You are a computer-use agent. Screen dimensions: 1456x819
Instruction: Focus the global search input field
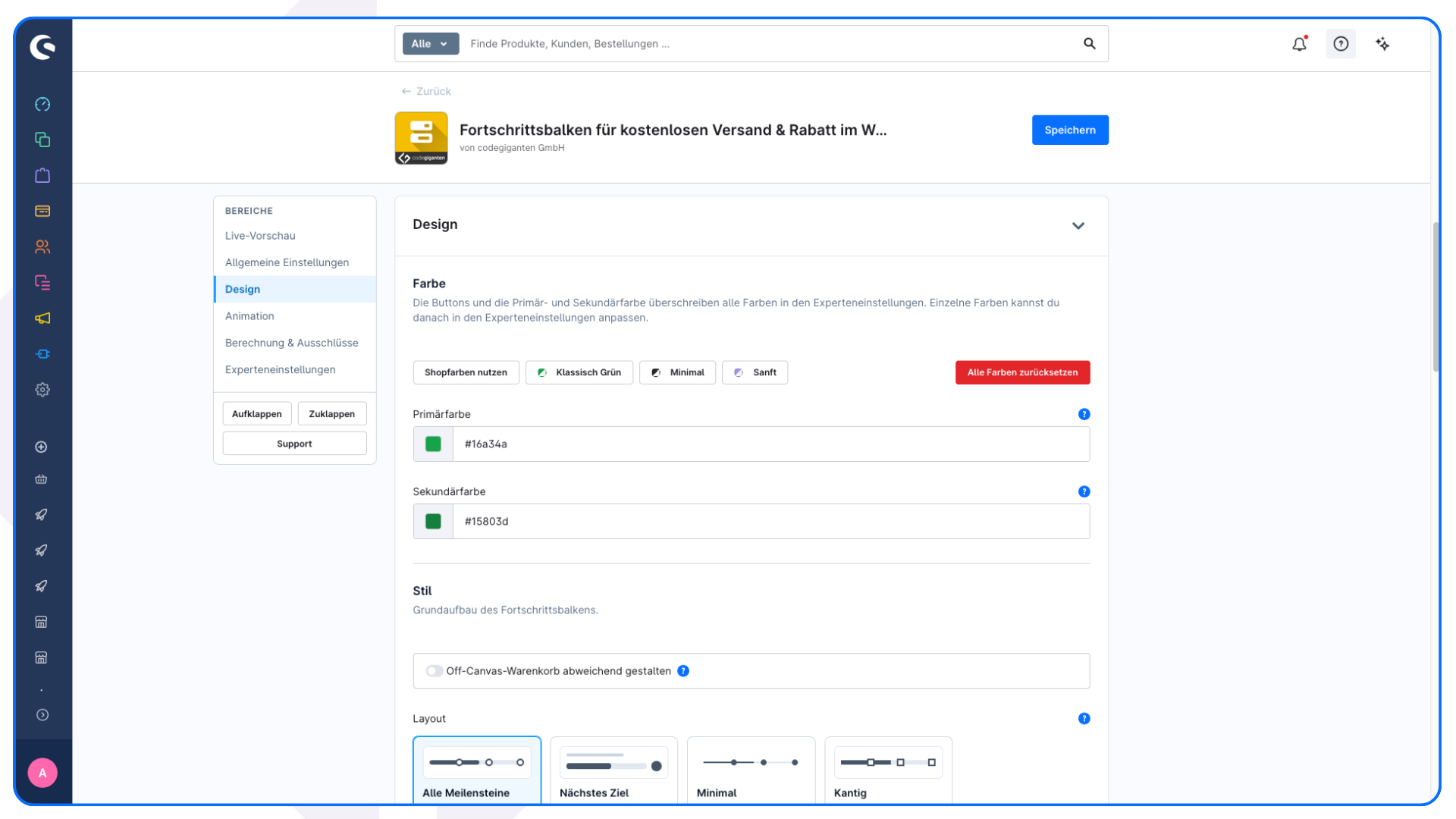click(769, 44)
